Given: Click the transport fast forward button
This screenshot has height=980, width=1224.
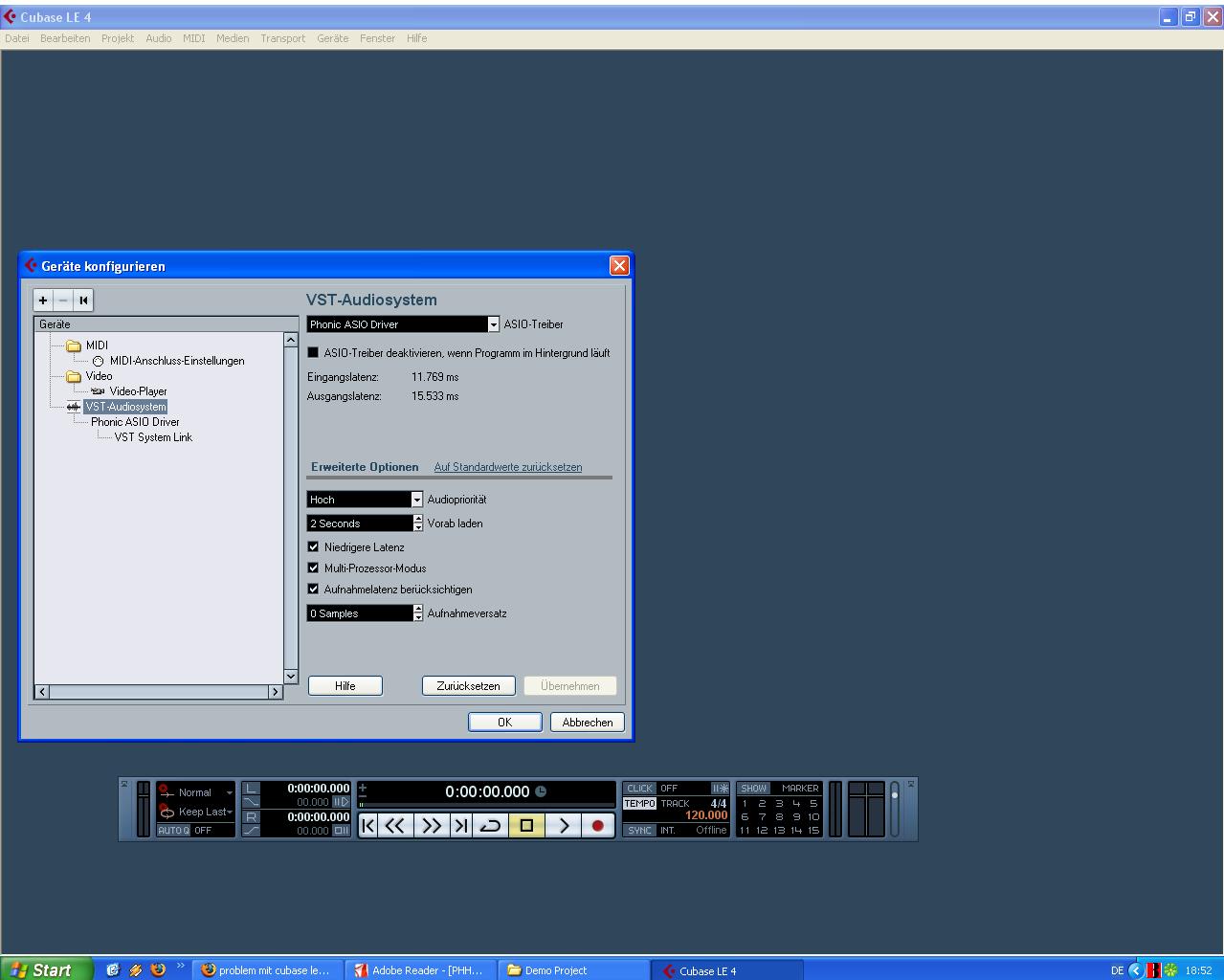Looking at the screenshot, I should pyautogui.click(x=432, y=825).
